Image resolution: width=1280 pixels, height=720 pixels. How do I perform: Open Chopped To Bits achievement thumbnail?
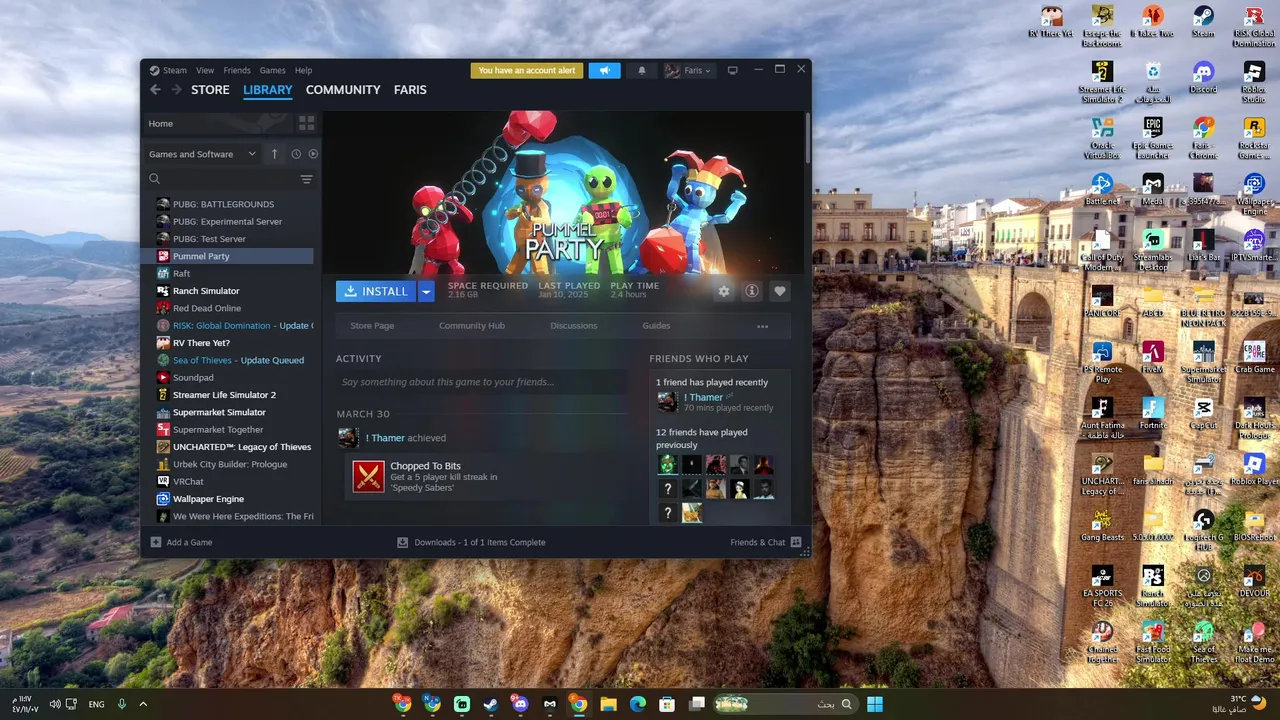point(369,476)
